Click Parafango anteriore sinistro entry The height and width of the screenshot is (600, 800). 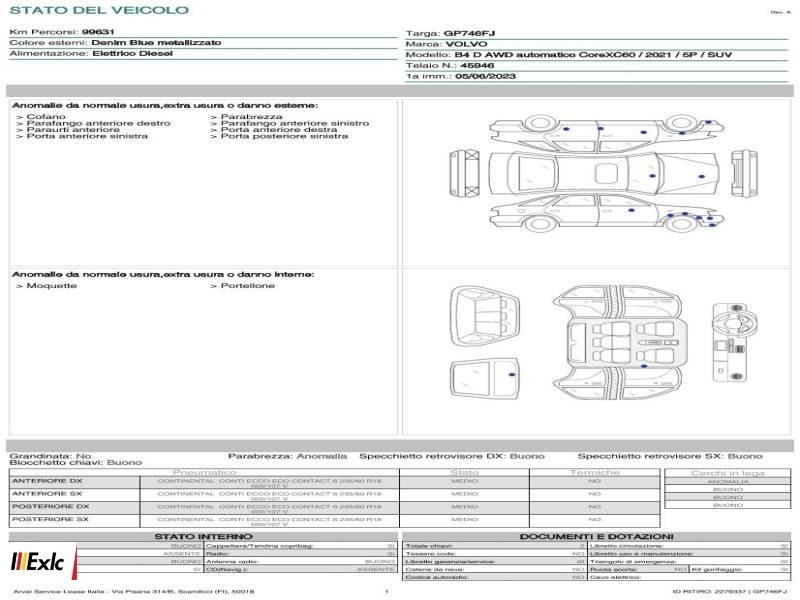(x=290, y=123)
